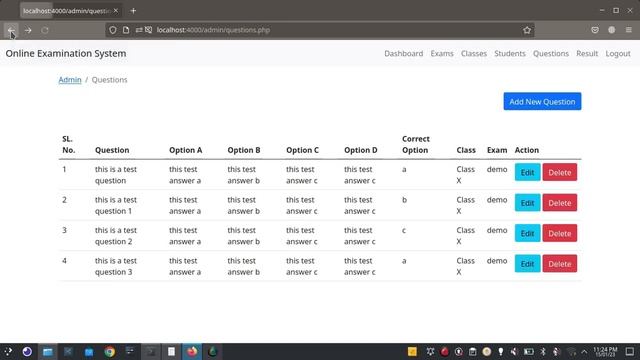Image resolution: width=640 pixels, height=360 pixels.
Task: Edit the 'this is a test question' row 1
Action: (x=527, y=172)
